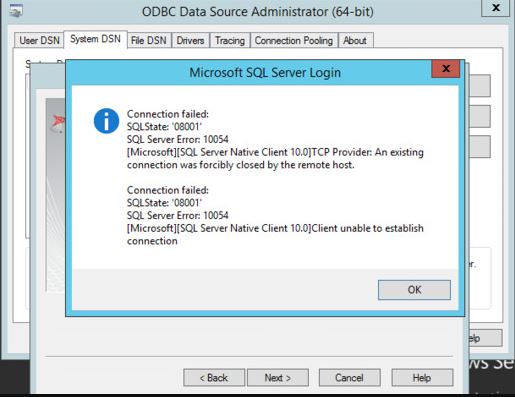This screenshot has width=515, height=397.
Task: Click the first "Connection failed:" heading text
Action: [168, 114]
